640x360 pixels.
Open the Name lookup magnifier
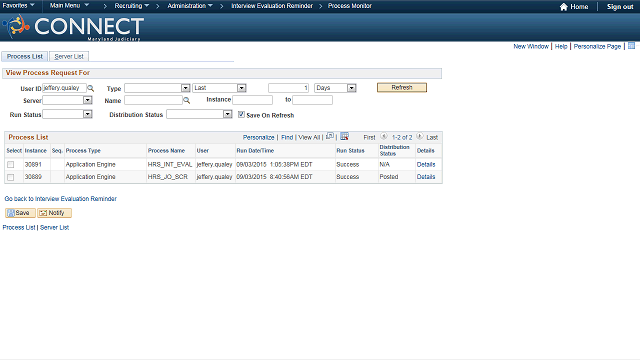tap(187, 100)
